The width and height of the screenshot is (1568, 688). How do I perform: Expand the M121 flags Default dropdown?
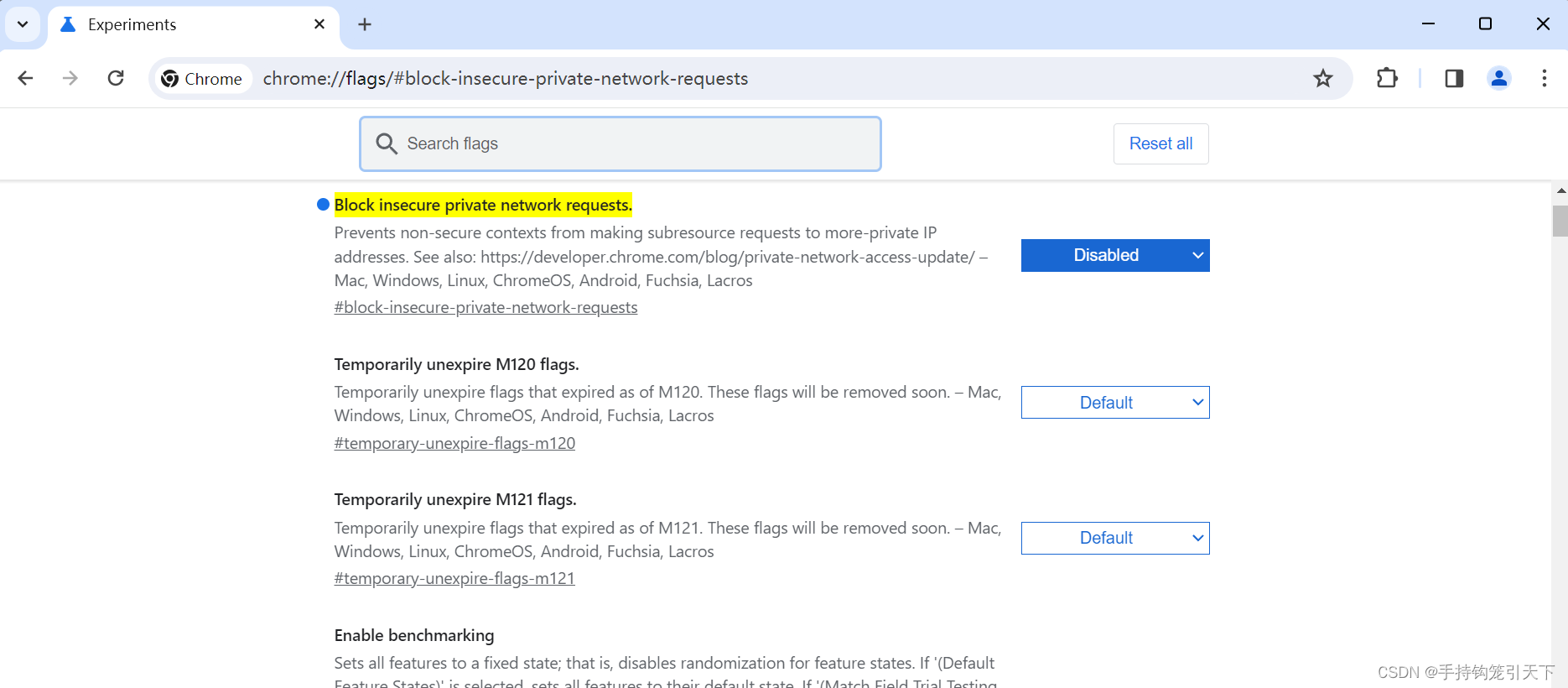(x=1115, y=538)
